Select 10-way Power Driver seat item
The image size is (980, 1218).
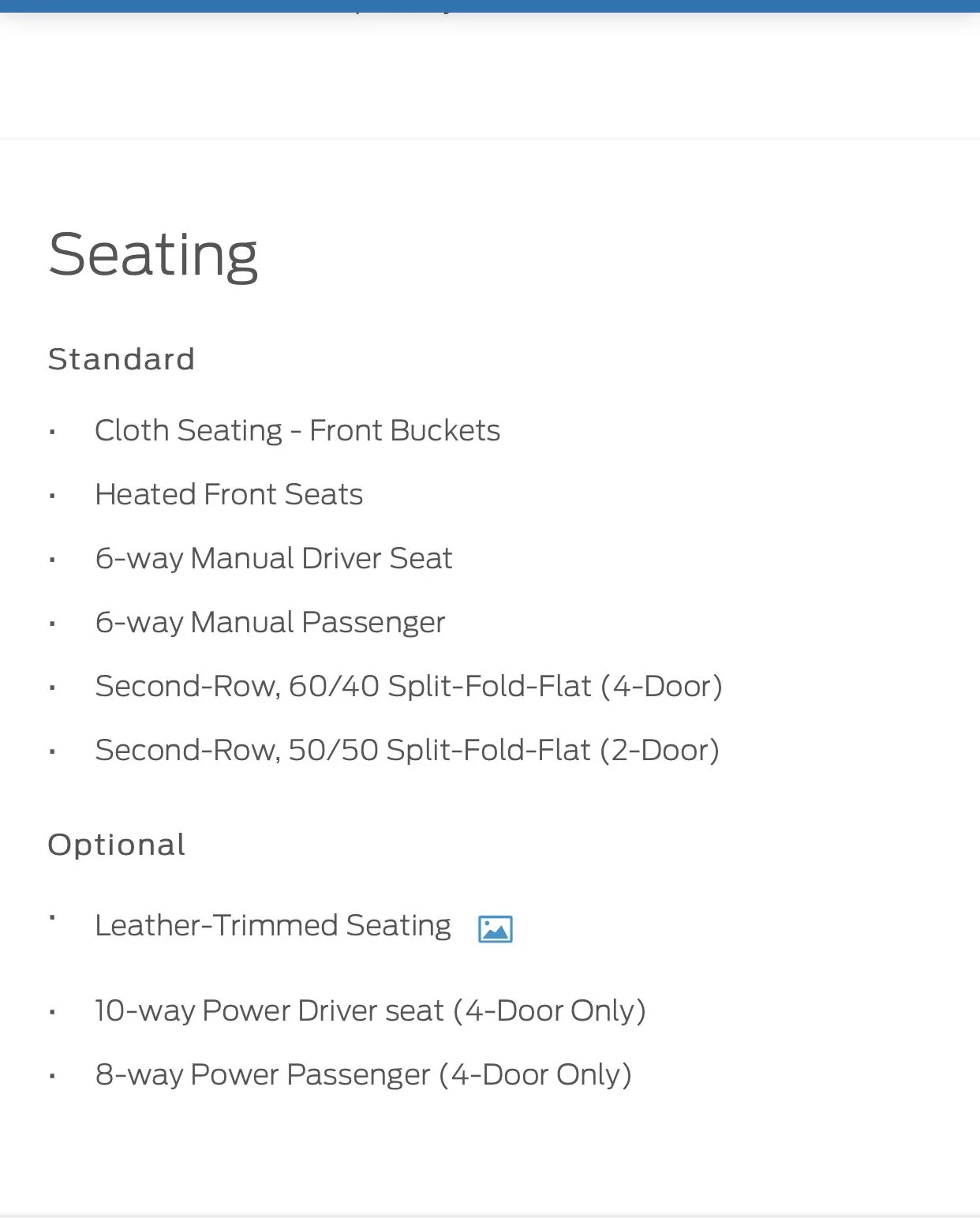[370, 1010]
